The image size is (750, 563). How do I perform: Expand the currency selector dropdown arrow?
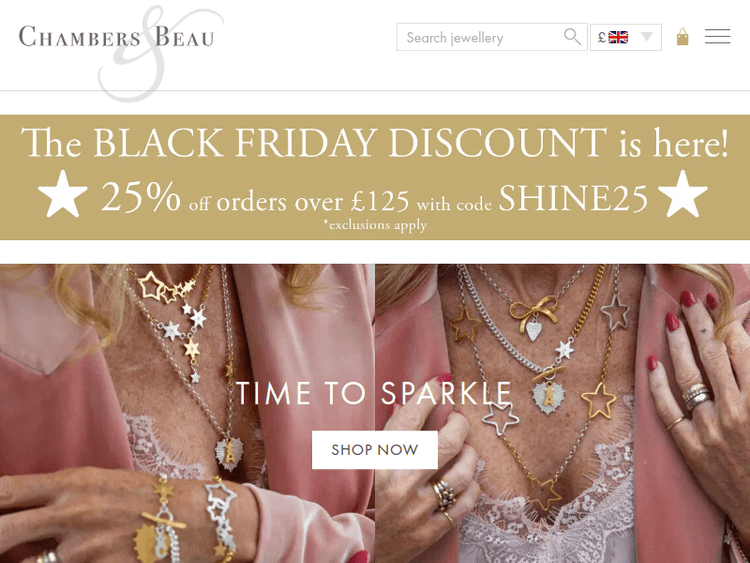coord(647,36)
